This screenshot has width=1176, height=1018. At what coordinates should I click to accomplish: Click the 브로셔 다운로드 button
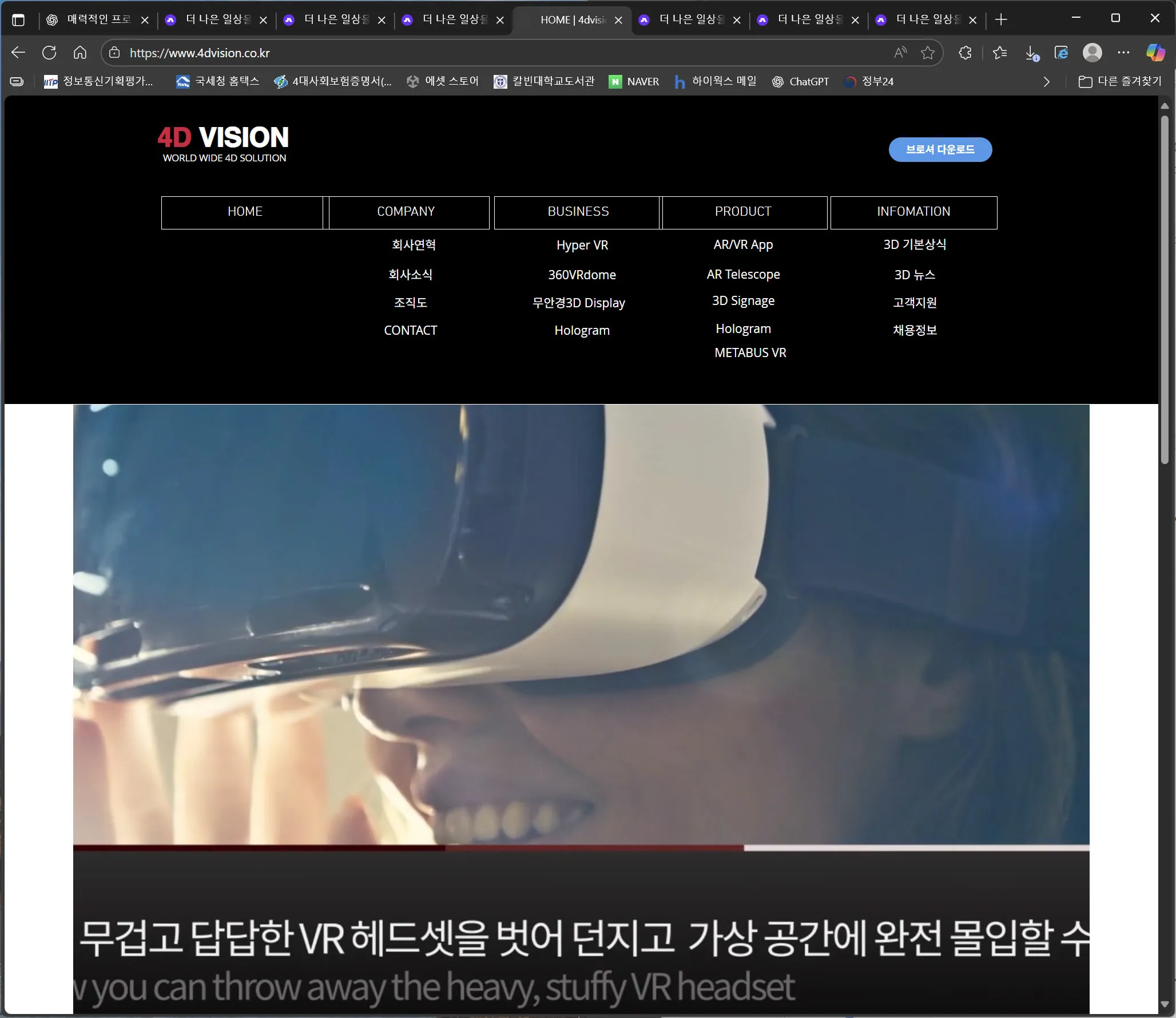pyautogui.click(x=940, y=149)
